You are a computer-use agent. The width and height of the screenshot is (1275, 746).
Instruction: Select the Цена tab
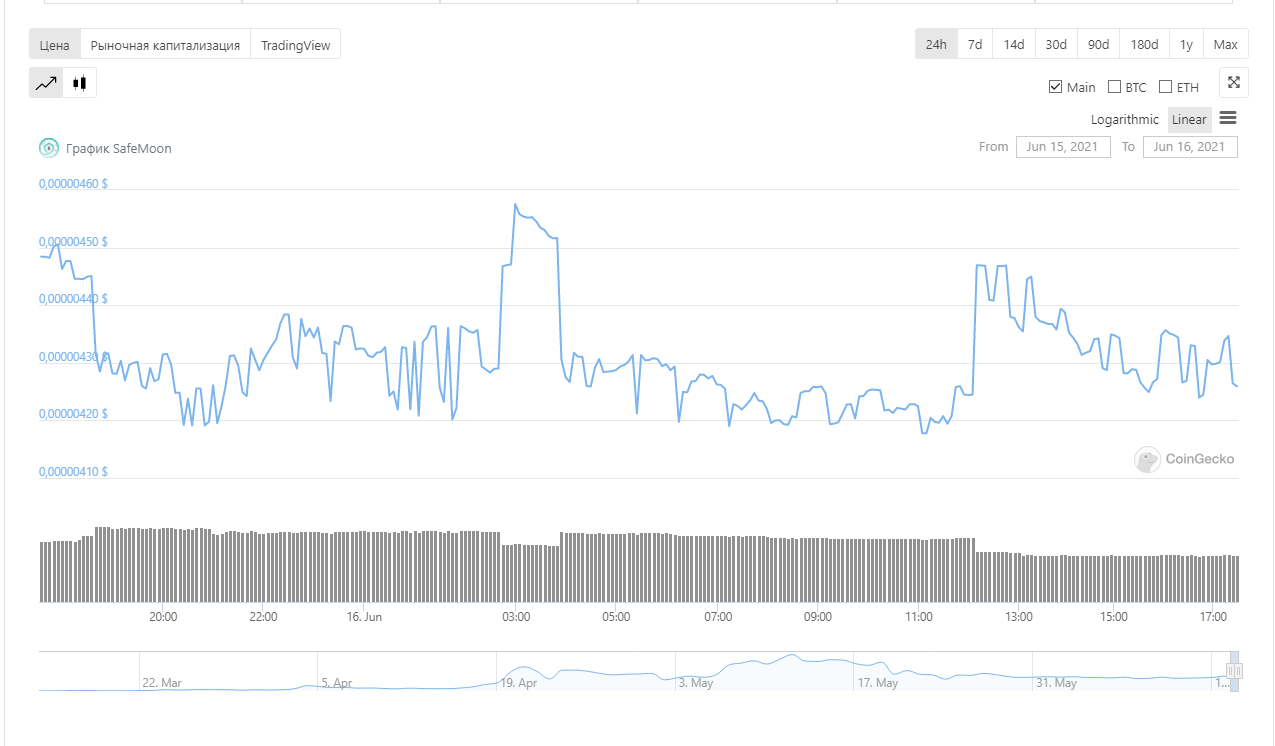pos(55,45)
